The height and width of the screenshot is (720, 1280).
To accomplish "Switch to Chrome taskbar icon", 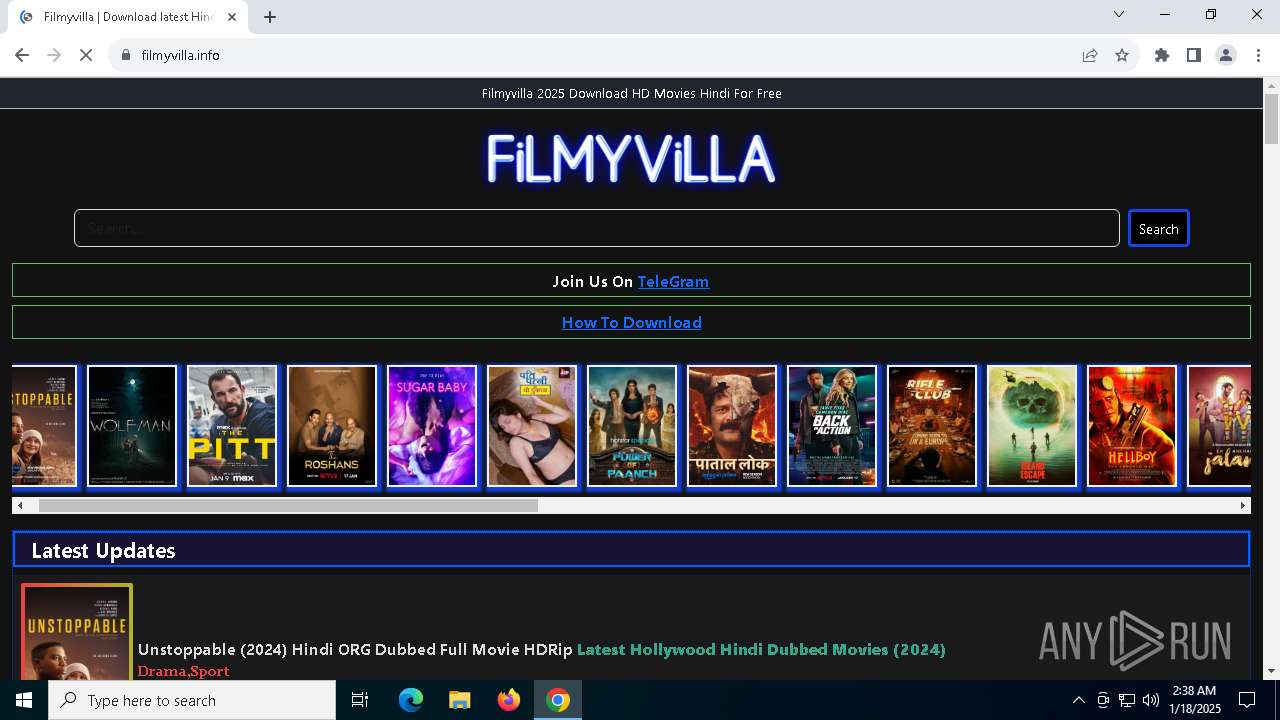I will (x=558, y=700).
